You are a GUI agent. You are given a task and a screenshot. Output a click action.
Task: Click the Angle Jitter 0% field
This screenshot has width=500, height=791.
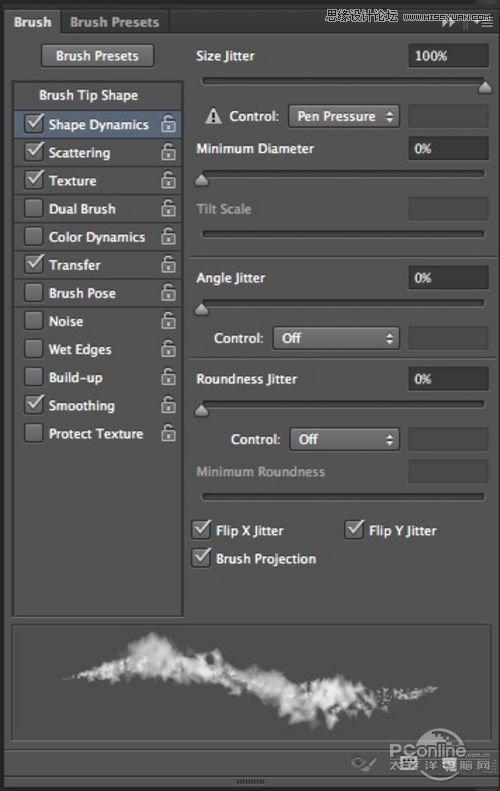[x=449, y=278]
